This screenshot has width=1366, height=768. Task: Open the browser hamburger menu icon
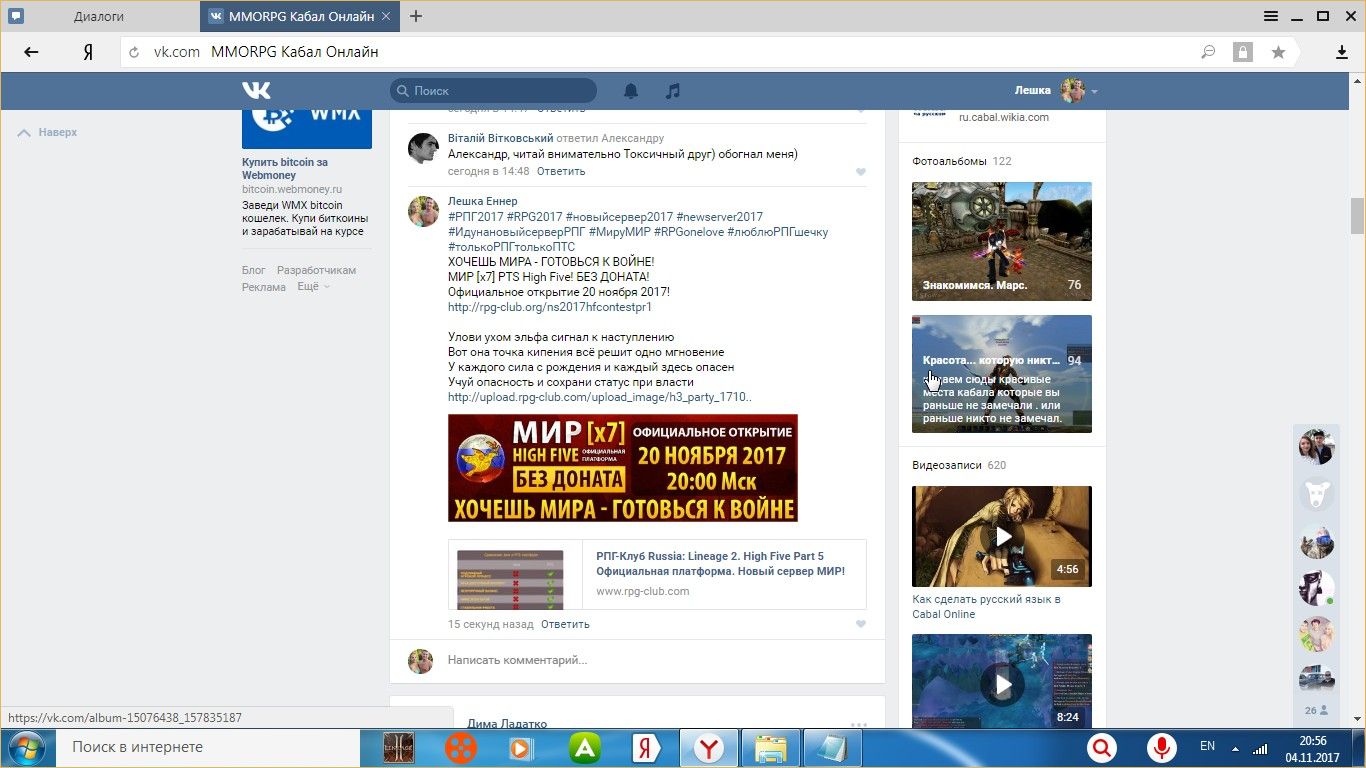(1271, 16)
